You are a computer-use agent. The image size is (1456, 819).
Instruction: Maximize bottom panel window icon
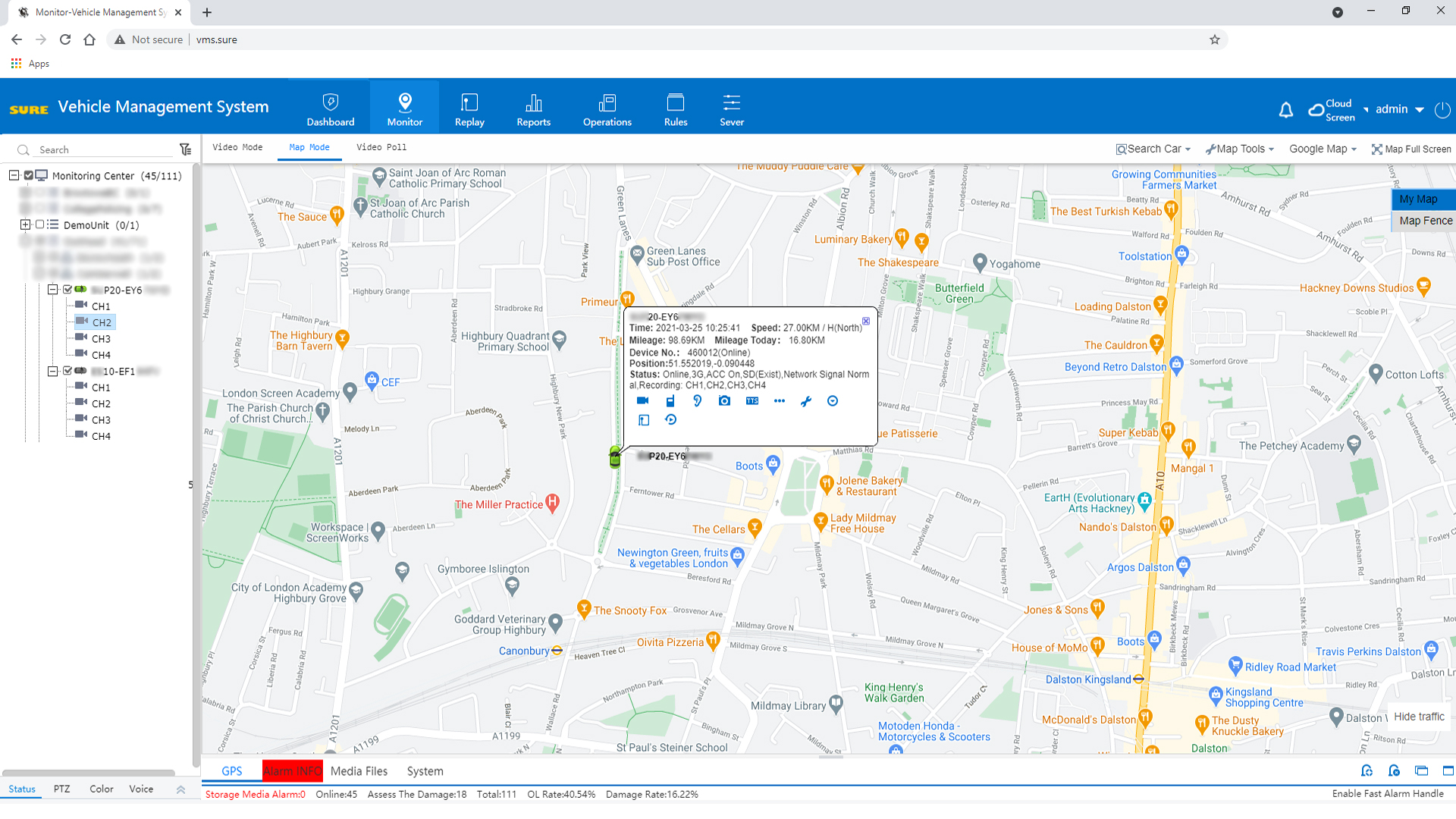tap(1448, 771)
